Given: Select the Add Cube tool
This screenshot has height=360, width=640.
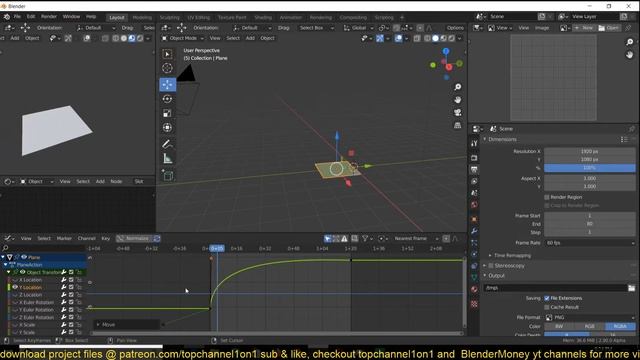Looking at the screenshot, I should [x=167, y=176].
